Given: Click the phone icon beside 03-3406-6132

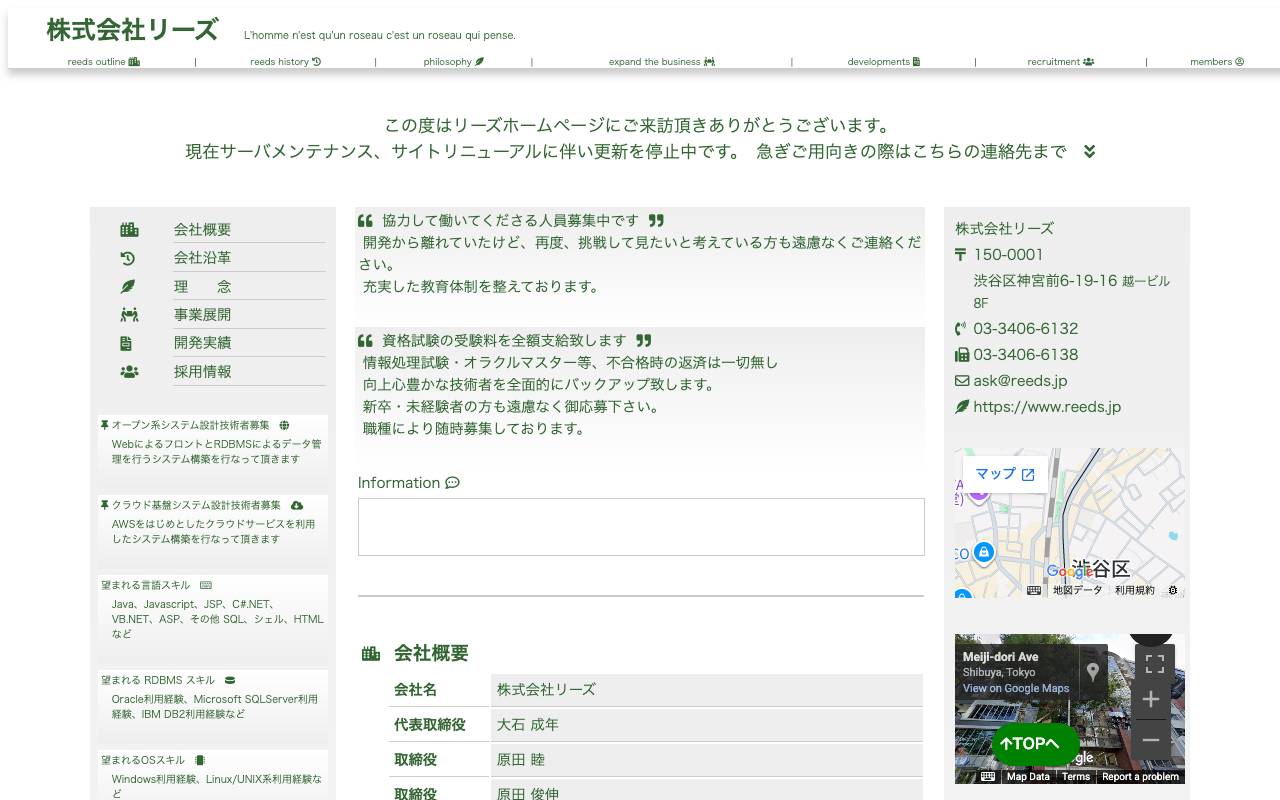Looking at the screenshot, I should point(961,329).
